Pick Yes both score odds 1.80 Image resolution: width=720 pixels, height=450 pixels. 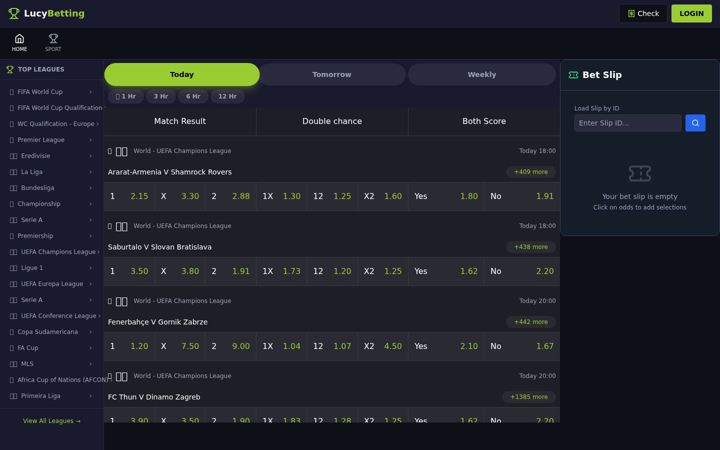pos(446,196)
